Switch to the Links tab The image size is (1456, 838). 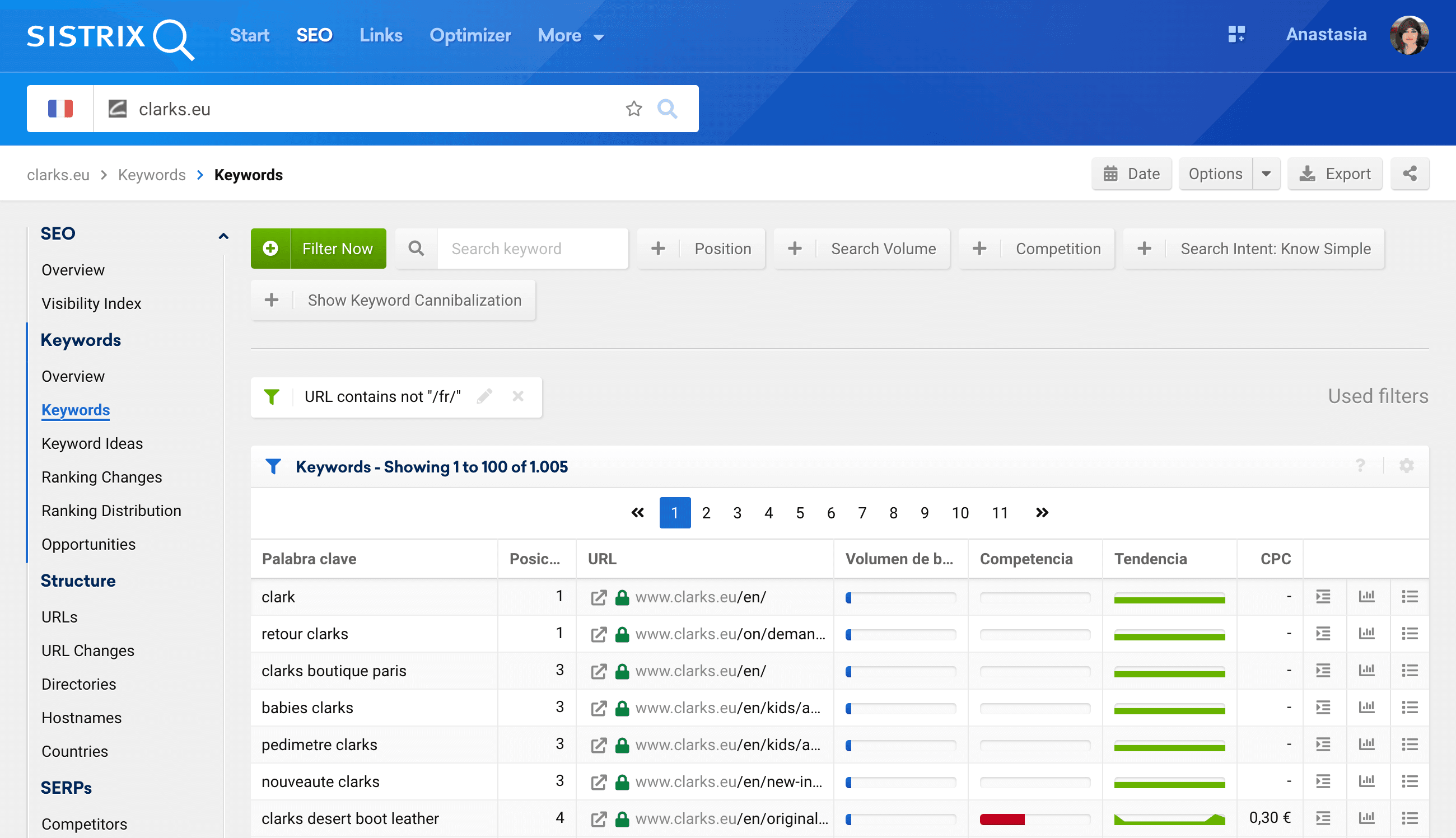[381, 36]
